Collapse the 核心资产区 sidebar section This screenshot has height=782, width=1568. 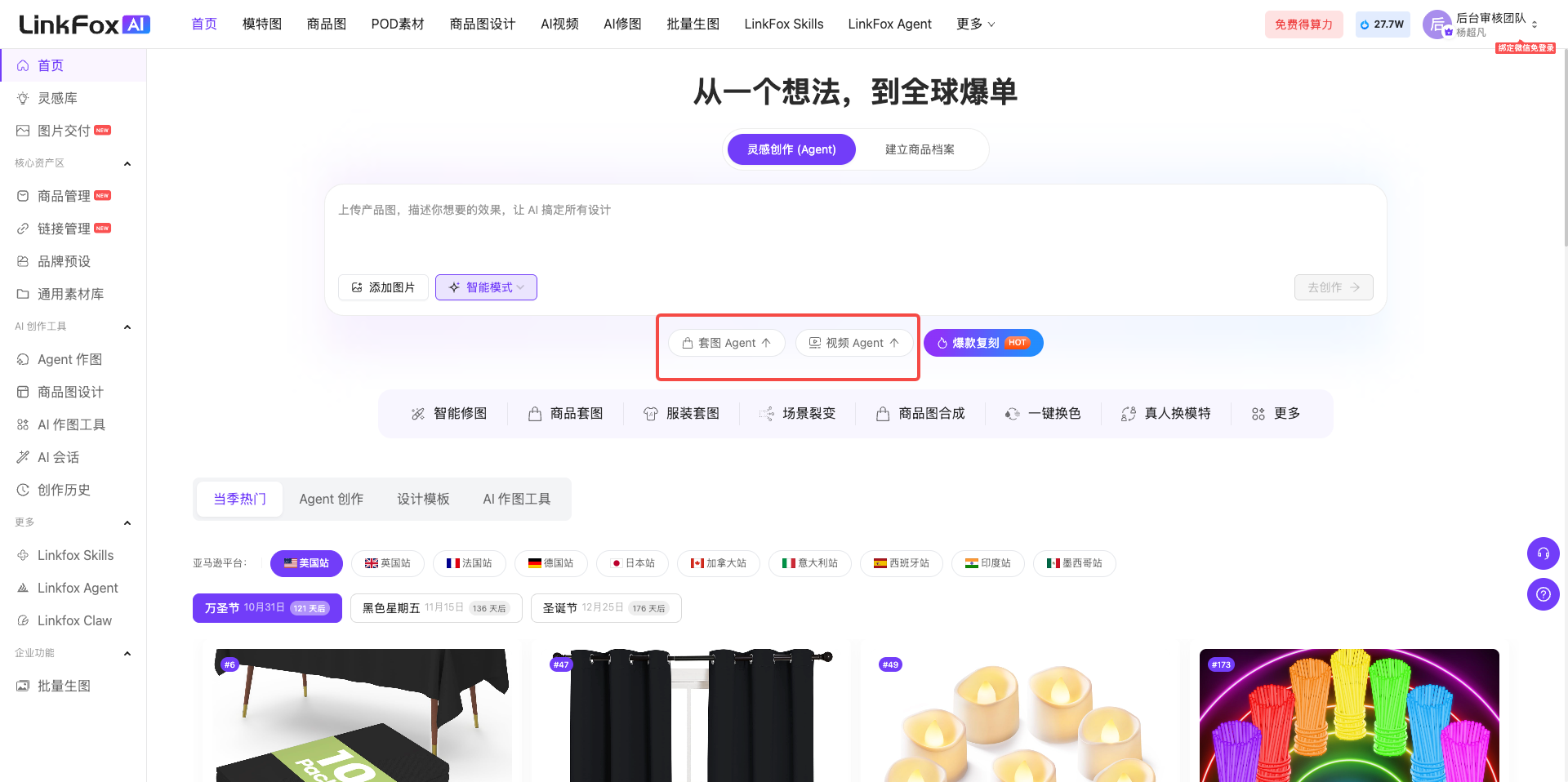(127, 163)
